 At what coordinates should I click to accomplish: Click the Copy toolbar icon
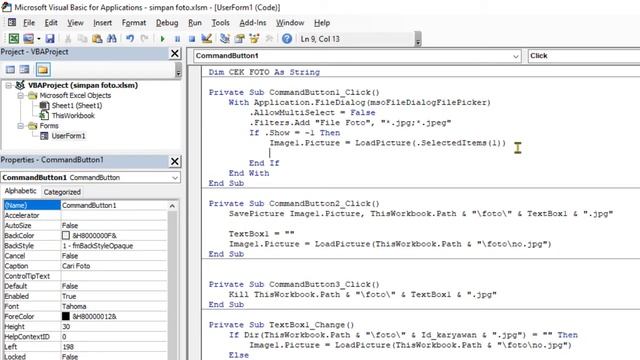82,39
